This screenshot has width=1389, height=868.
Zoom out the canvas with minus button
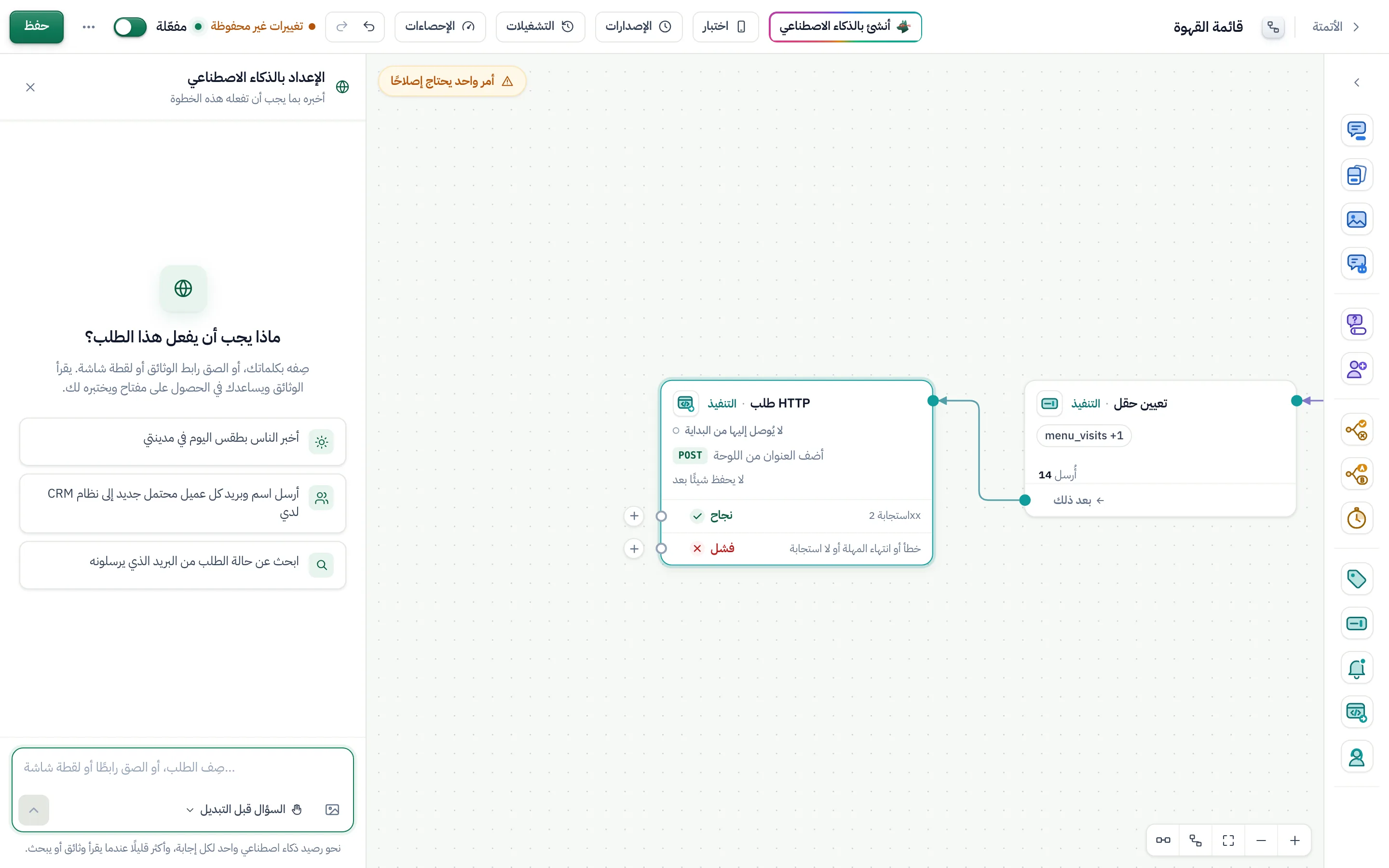coord(1261,841)
